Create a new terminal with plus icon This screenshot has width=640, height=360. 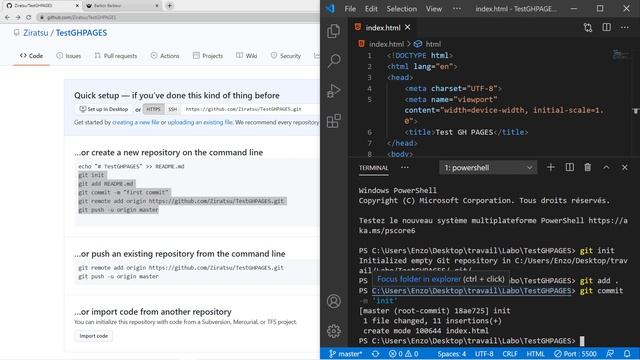[551, 167]
